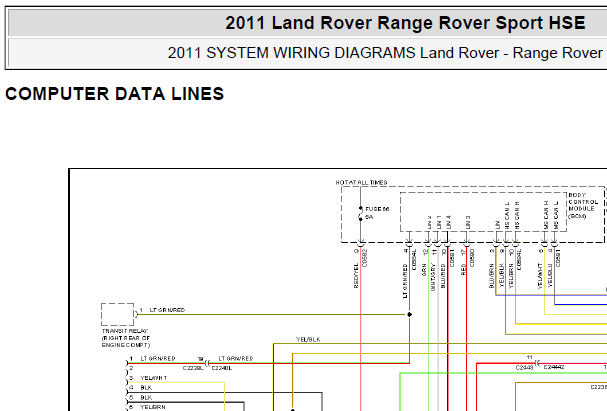The image size is (607, 411).
Task: Click 'LT GRN/RED' label above C2240L
Action: pos(236,358)
